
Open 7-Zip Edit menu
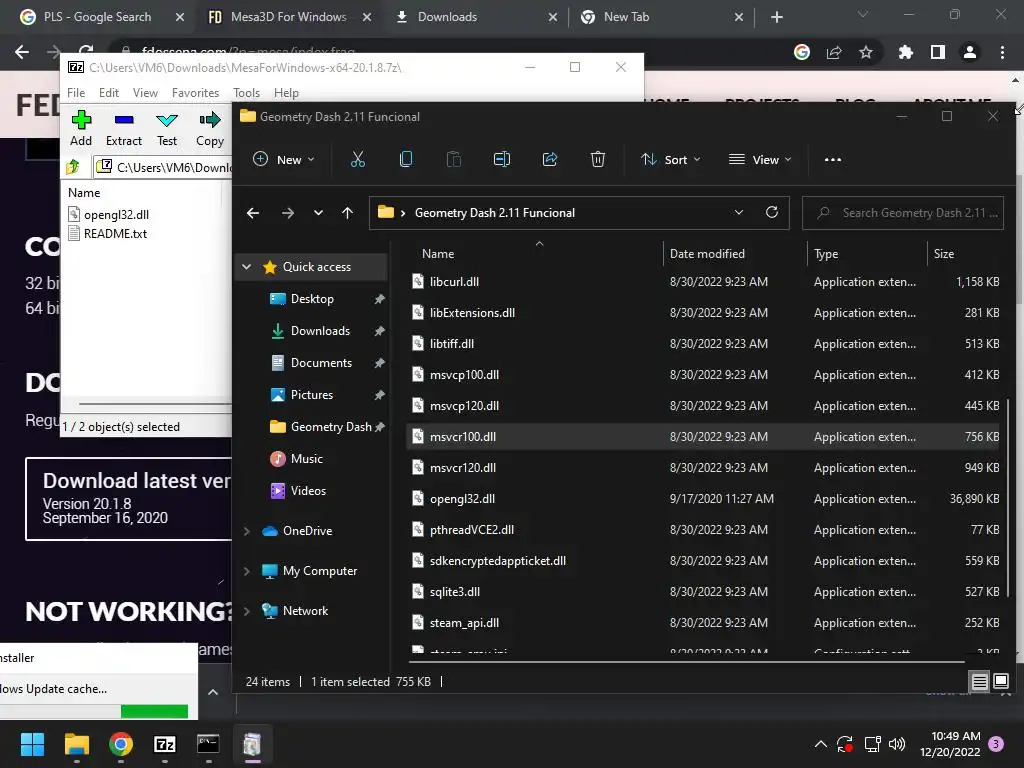pos(108,93)
